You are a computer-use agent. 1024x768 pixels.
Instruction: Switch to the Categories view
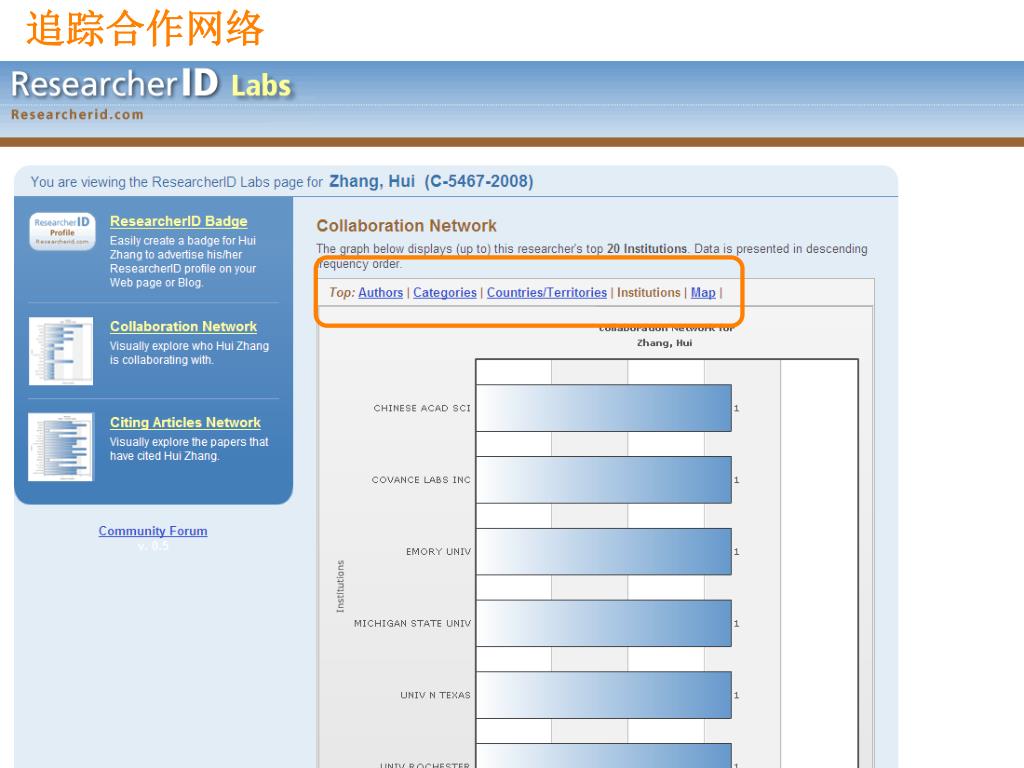[x=445, y=293]
